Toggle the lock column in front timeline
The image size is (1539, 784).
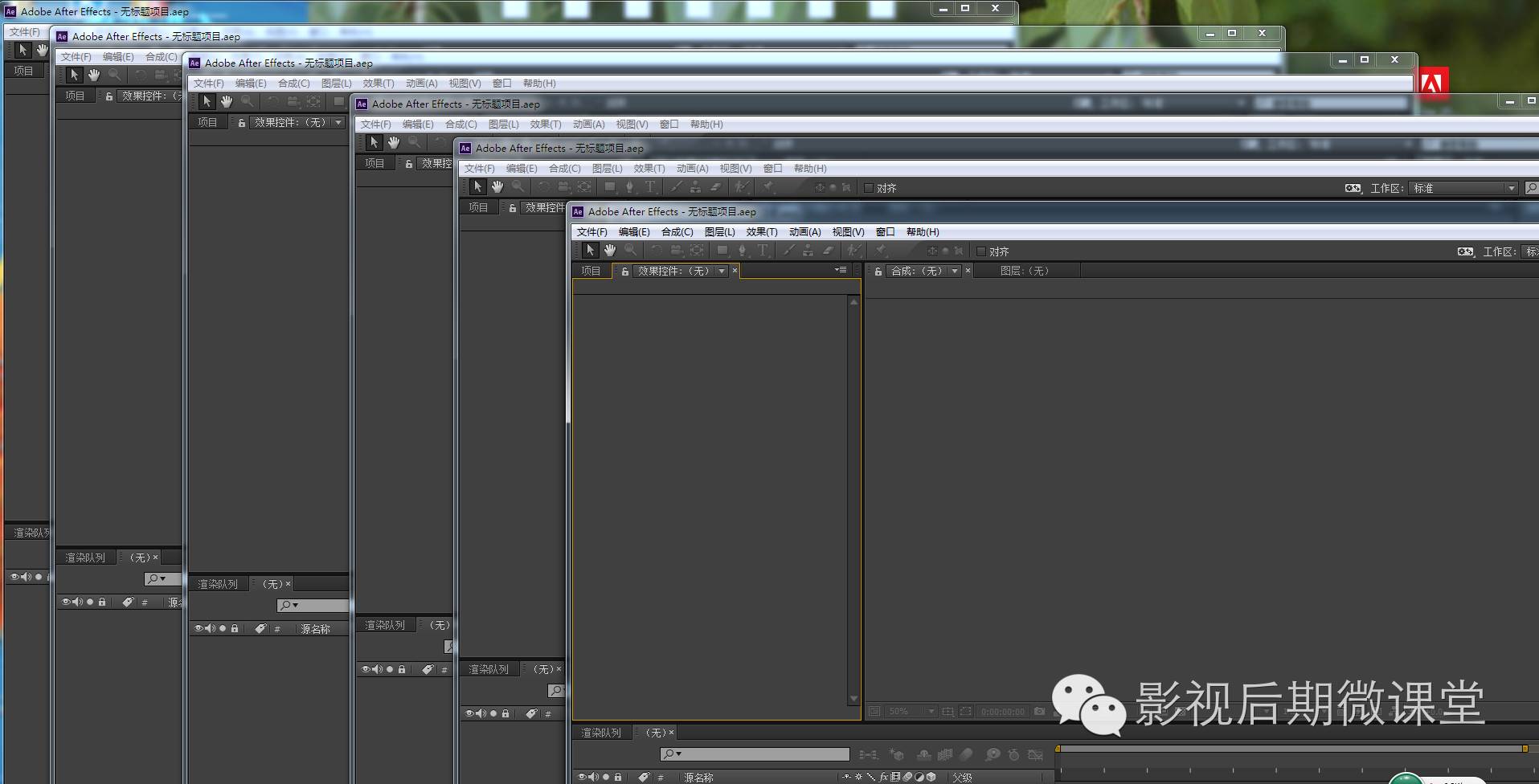click(617, 777)
